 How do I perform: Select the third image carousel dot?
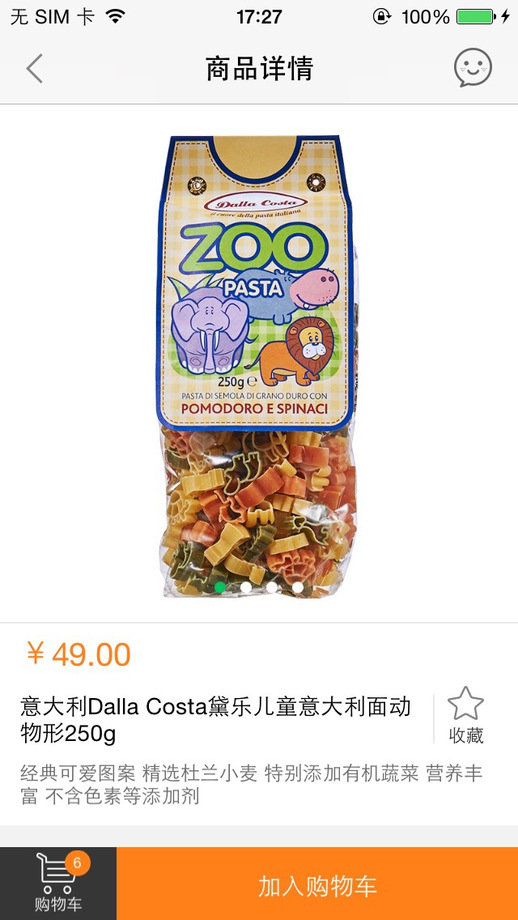pos(272,587)
